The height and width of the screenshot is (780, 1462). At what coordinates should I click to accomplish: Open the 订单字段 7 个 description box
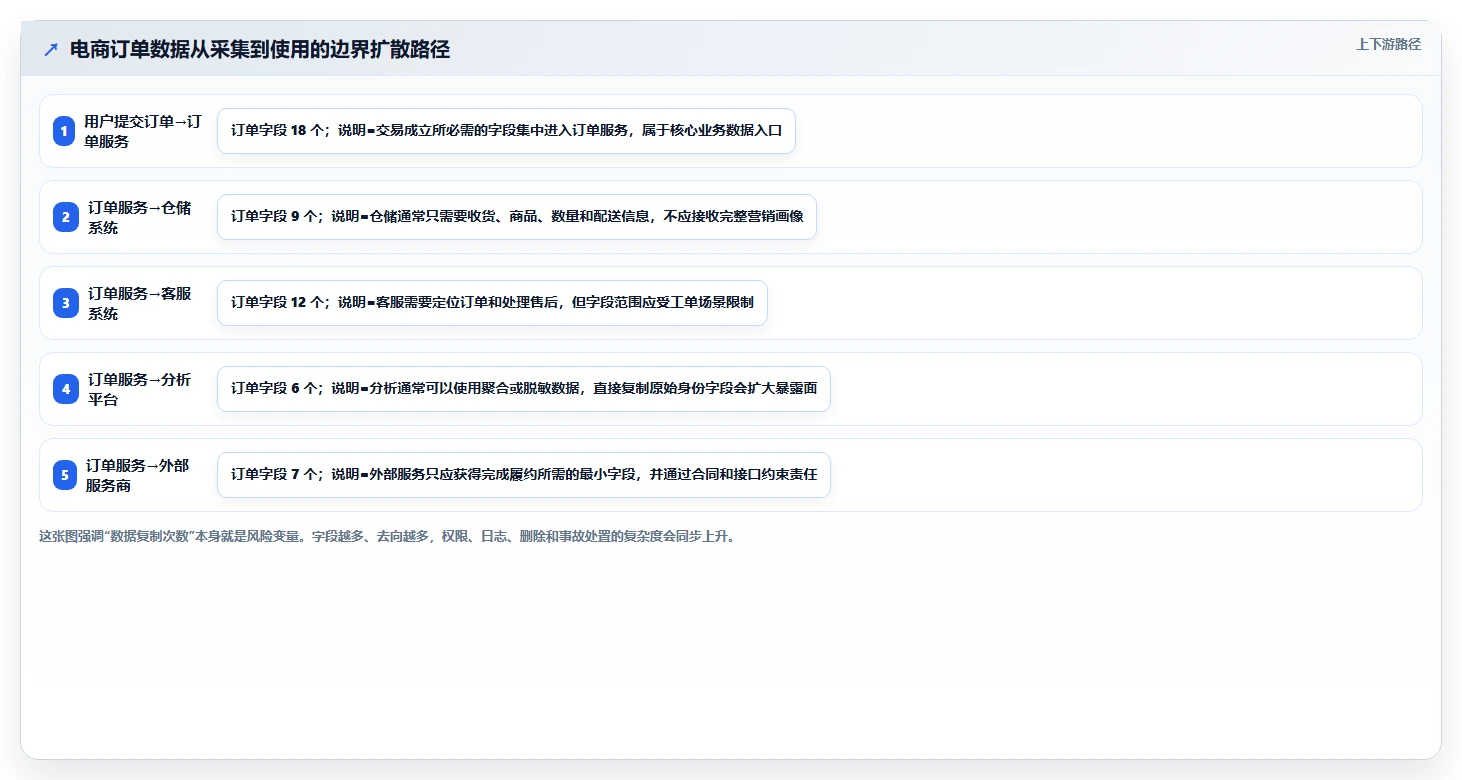pos(524,475)
